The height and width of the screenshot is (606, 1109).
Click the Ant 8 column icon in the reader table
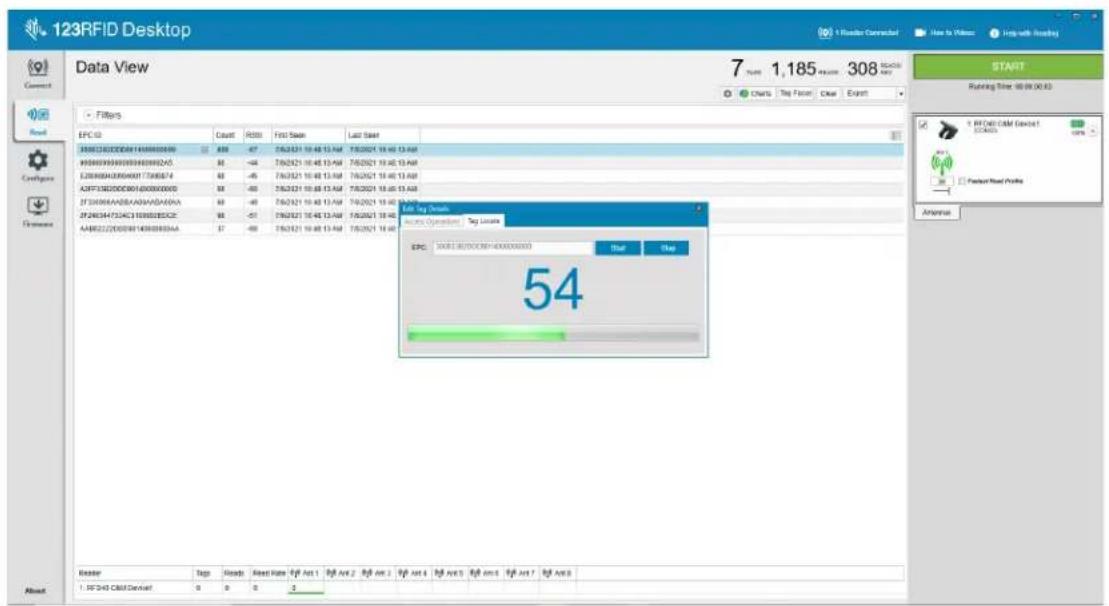pos(547,573)
